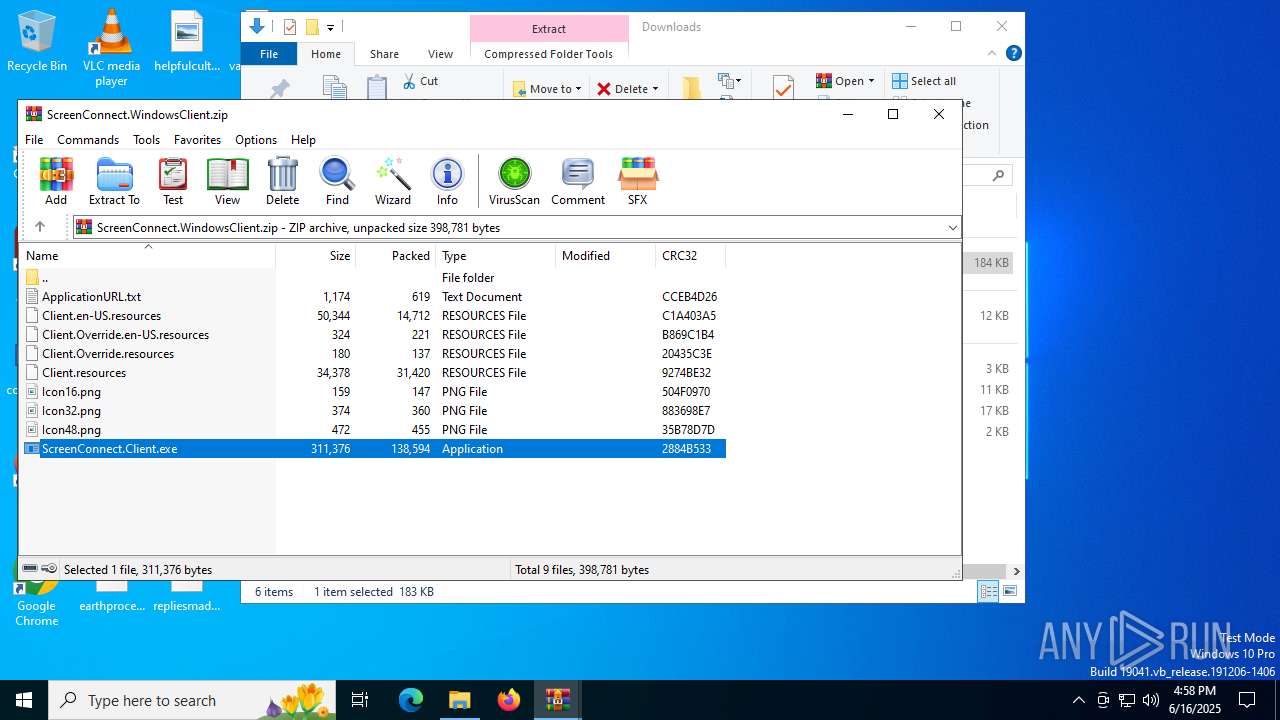Open the notification center icon
Viewport: 1280px width, 720px height.
(1247, 700)
